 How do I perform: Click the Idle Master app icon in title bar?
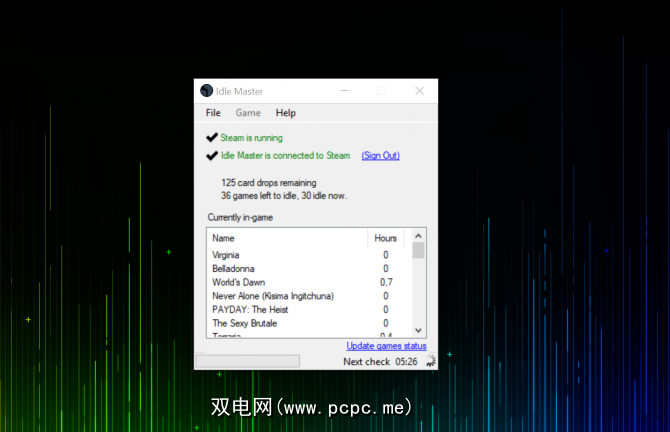206,91
